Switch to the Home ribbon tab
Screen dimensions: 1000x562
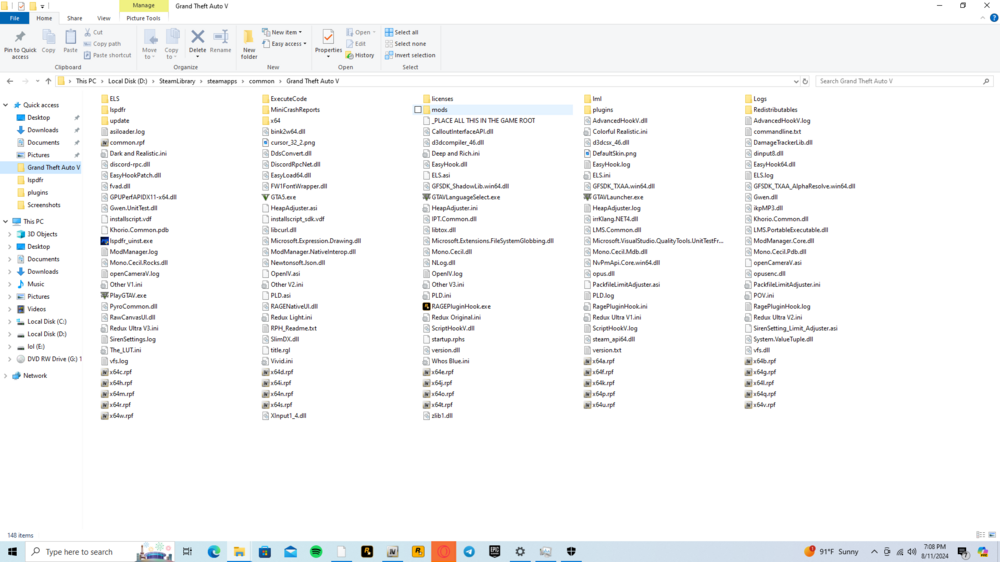click(x=44, y=18)
